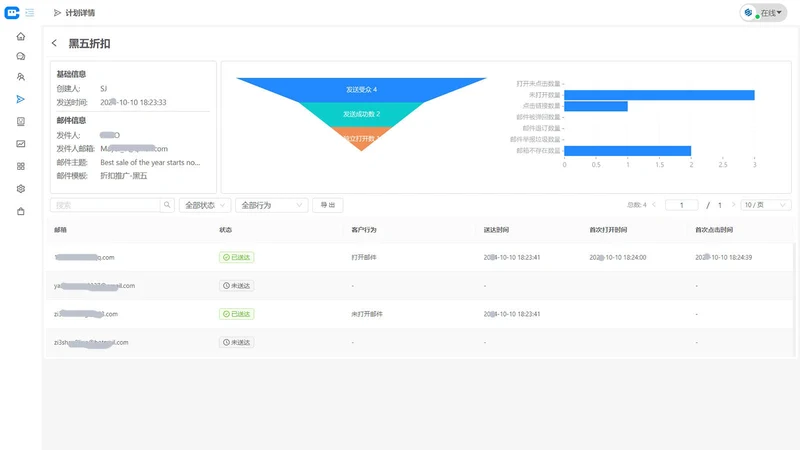Click the 客户行为 column header
This screenshot has width=800, height=450.
point(364,230)
